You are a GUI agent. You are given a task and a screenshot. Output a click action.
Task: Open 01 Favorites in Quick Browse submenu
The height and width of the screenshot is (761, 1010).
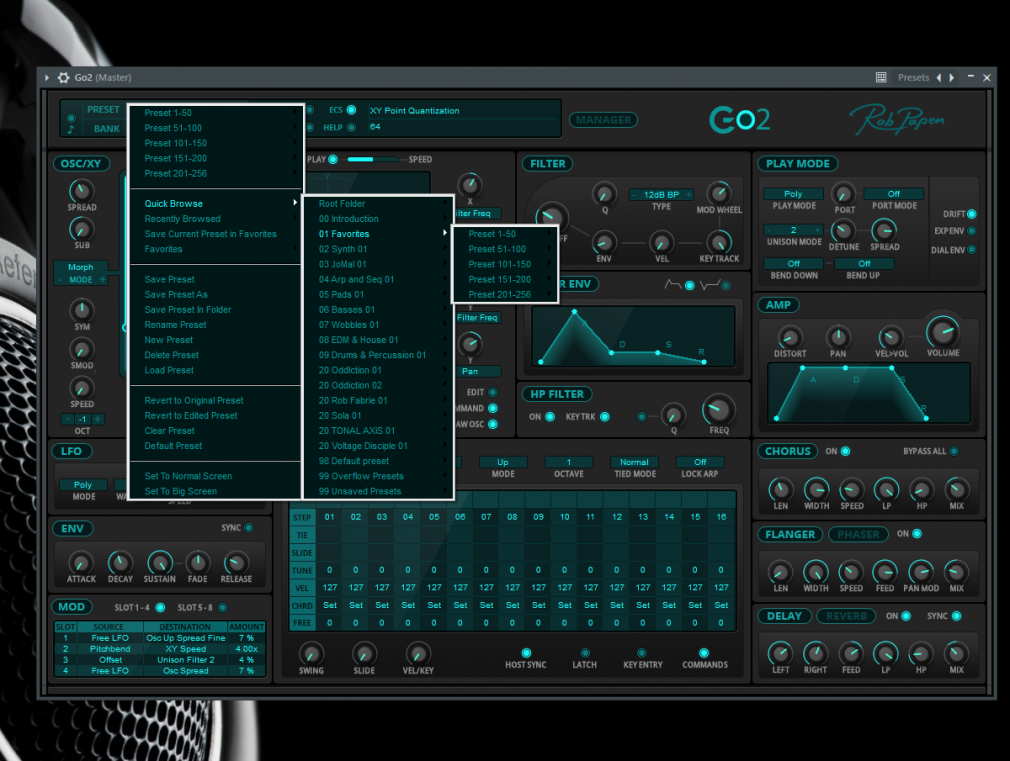(x=378, y=234)
